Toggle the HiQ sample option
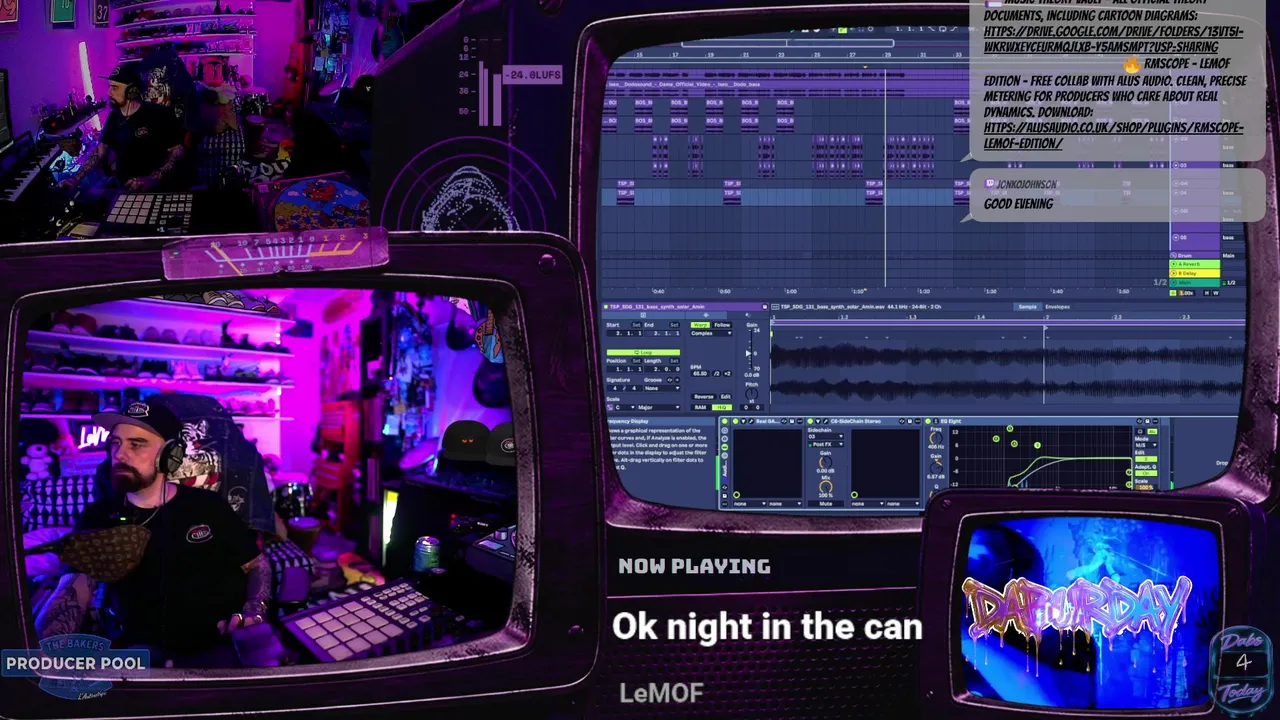This screenshot has height=720, width=1280. tap(721, 407)
